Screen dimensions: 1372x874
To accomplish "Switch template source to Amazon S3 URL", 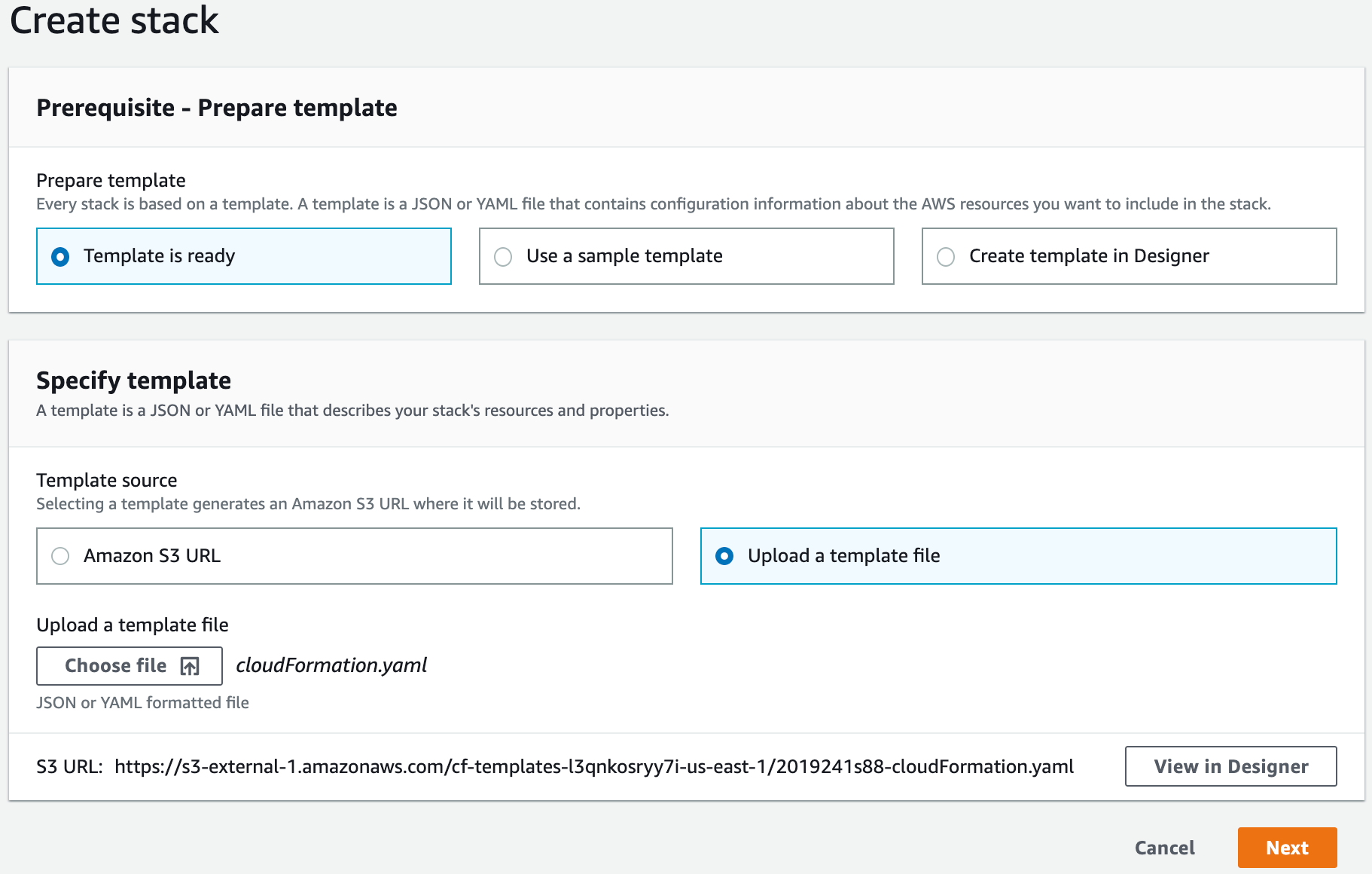I will [x=60, y=556].
